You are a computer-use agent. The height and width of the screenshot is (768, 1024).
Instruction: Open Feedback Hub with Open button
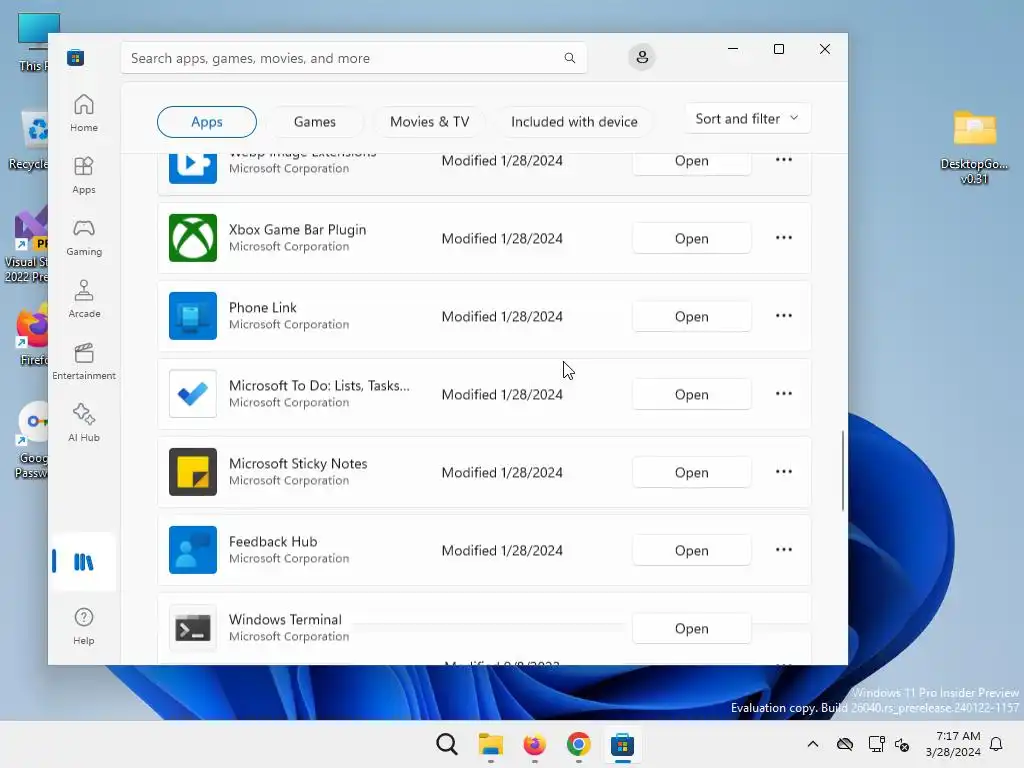coord(692,551)
